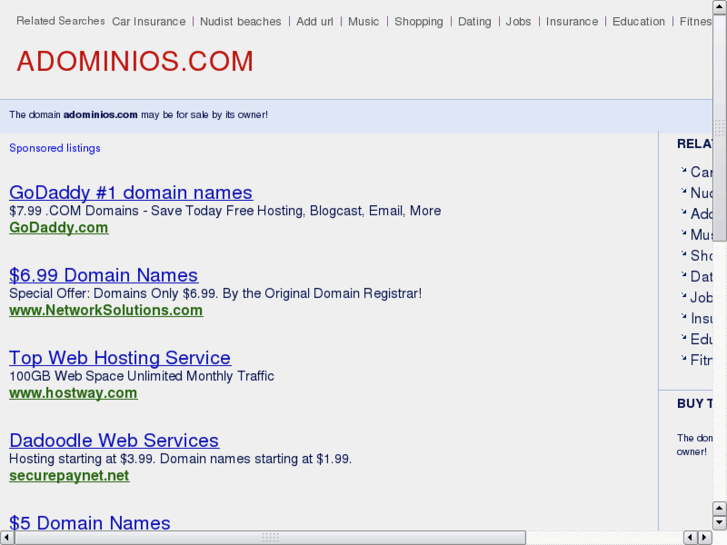Click the vertical scrollbar down arrow at bottom
Viewport: 727px width, 545px height.
tap(719, 523)
